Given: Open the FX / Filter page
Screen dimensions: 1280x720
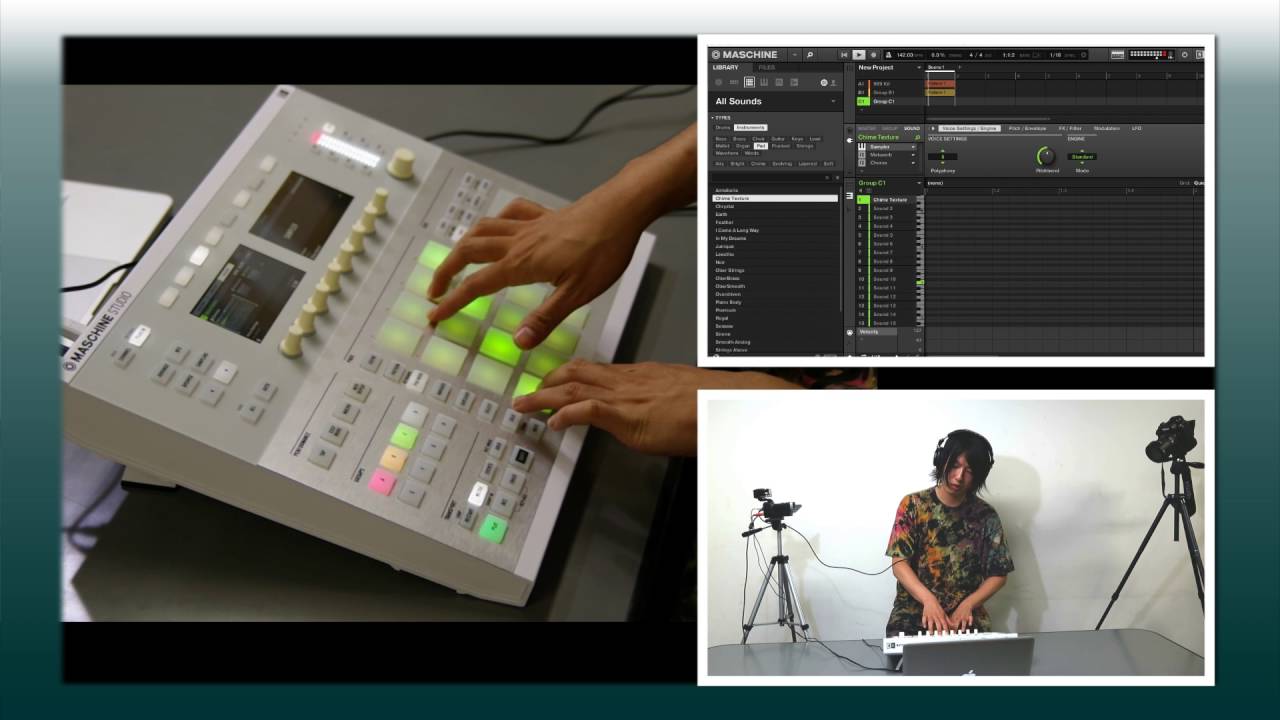Looking at the screenshot, I should pos(1070,128).
